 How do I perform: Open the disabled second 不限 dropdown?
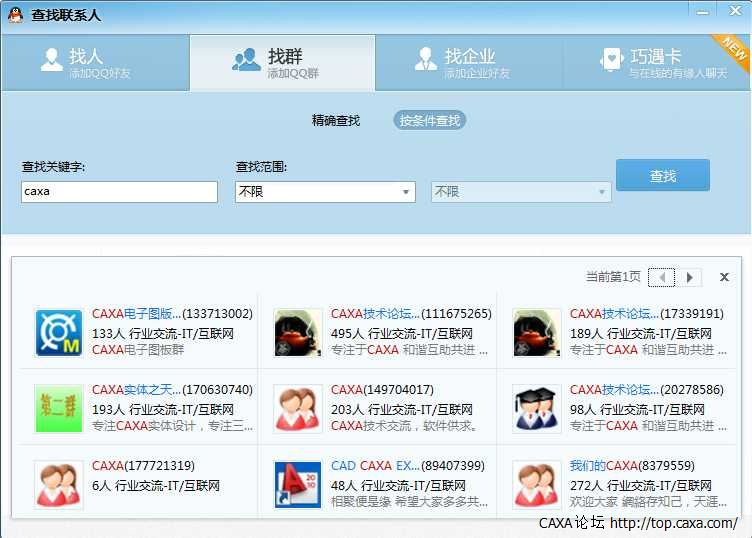pyautogui.click(x=521, y=192)
